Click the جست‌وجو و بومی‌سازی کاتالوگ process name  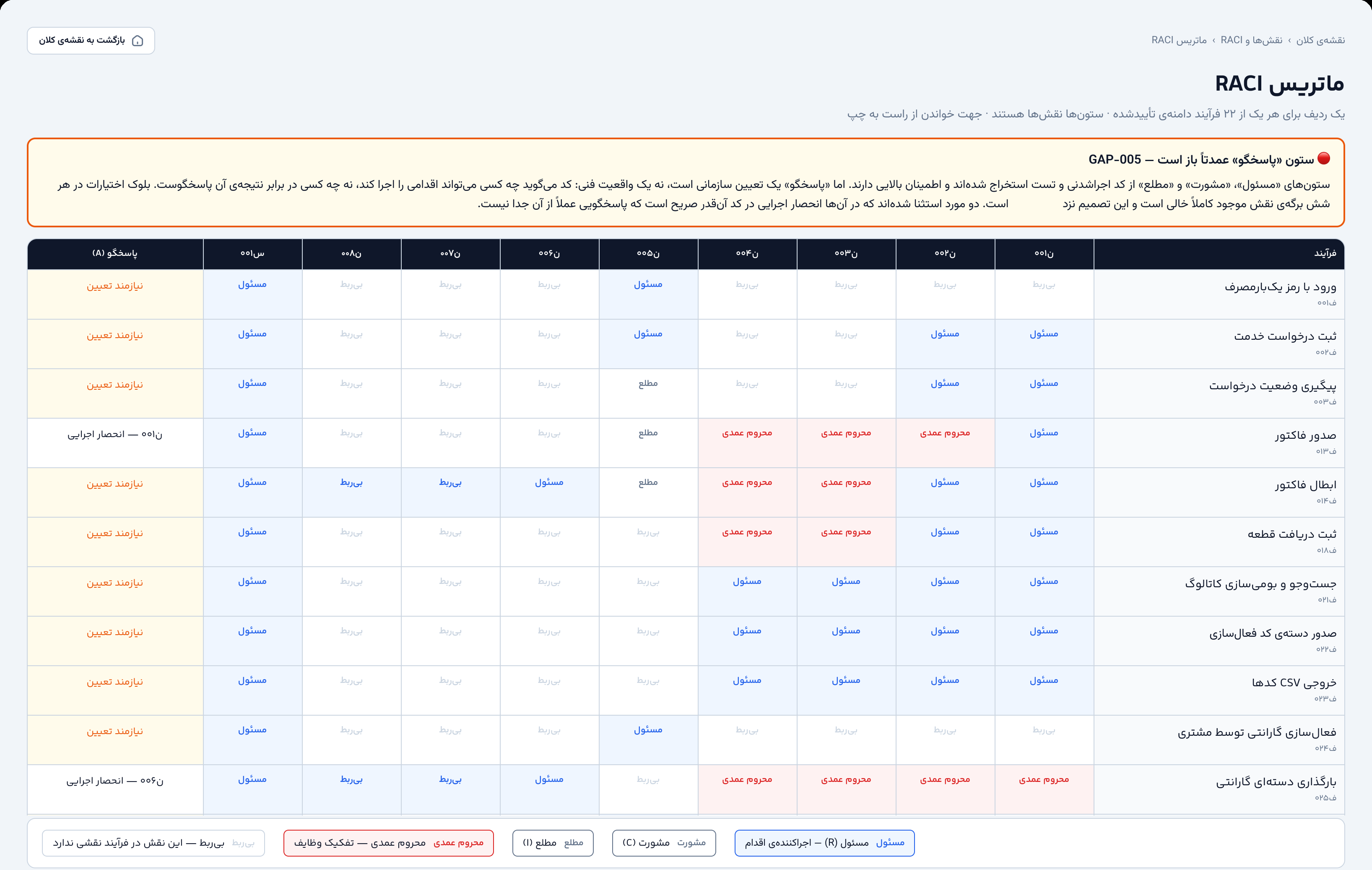point(1260,584)
